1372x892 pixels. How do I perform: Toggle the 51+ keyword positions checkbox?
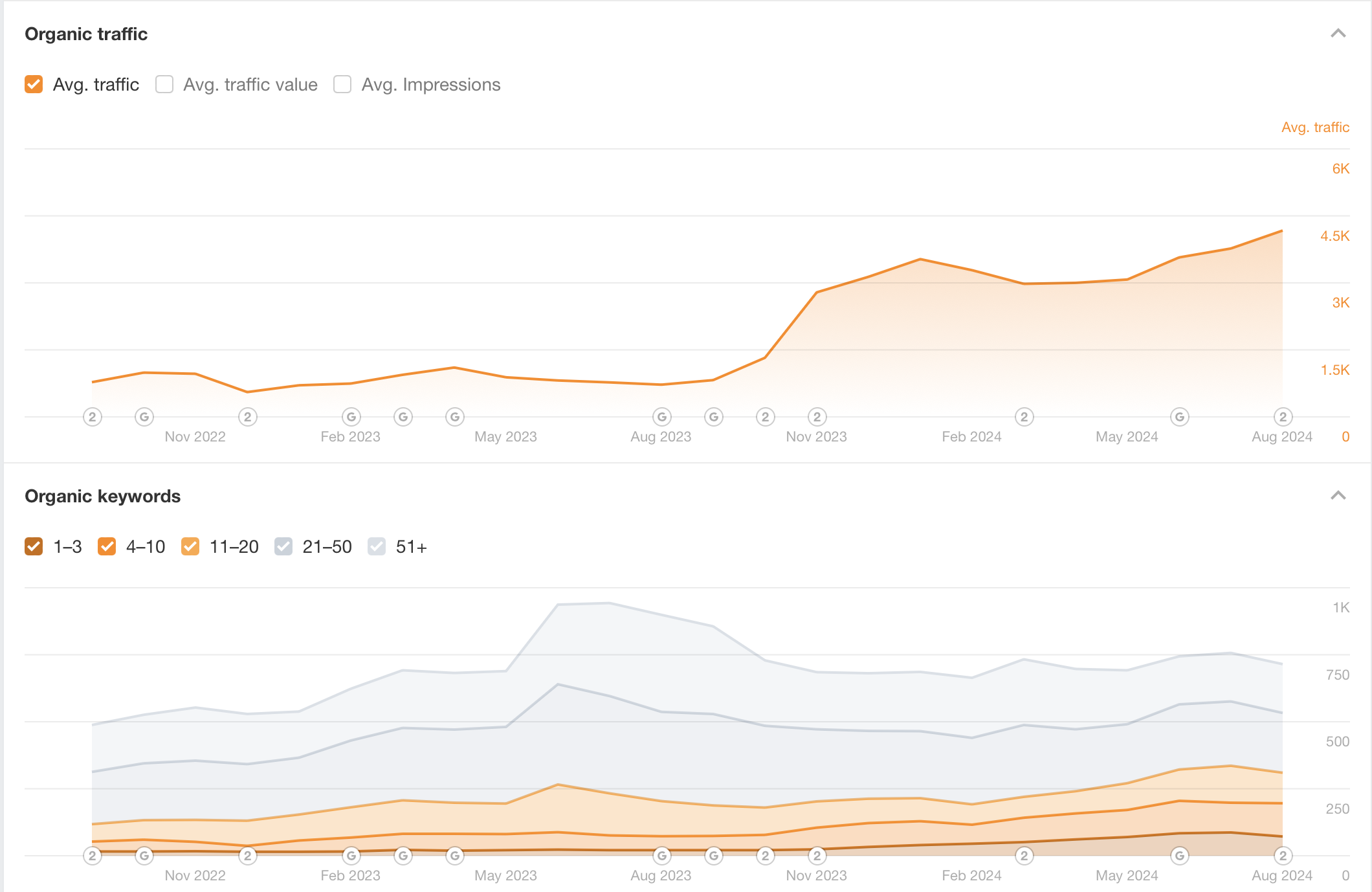pyautogui.click(x=377, y=547)
